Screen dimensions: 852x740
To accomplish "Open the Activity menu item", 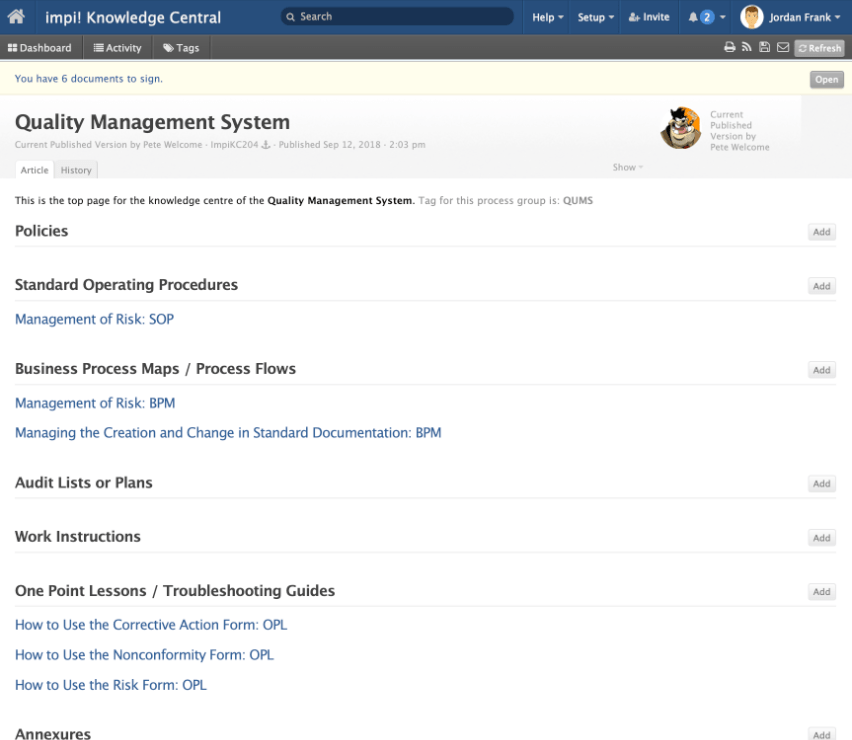I will pos(118,48).
